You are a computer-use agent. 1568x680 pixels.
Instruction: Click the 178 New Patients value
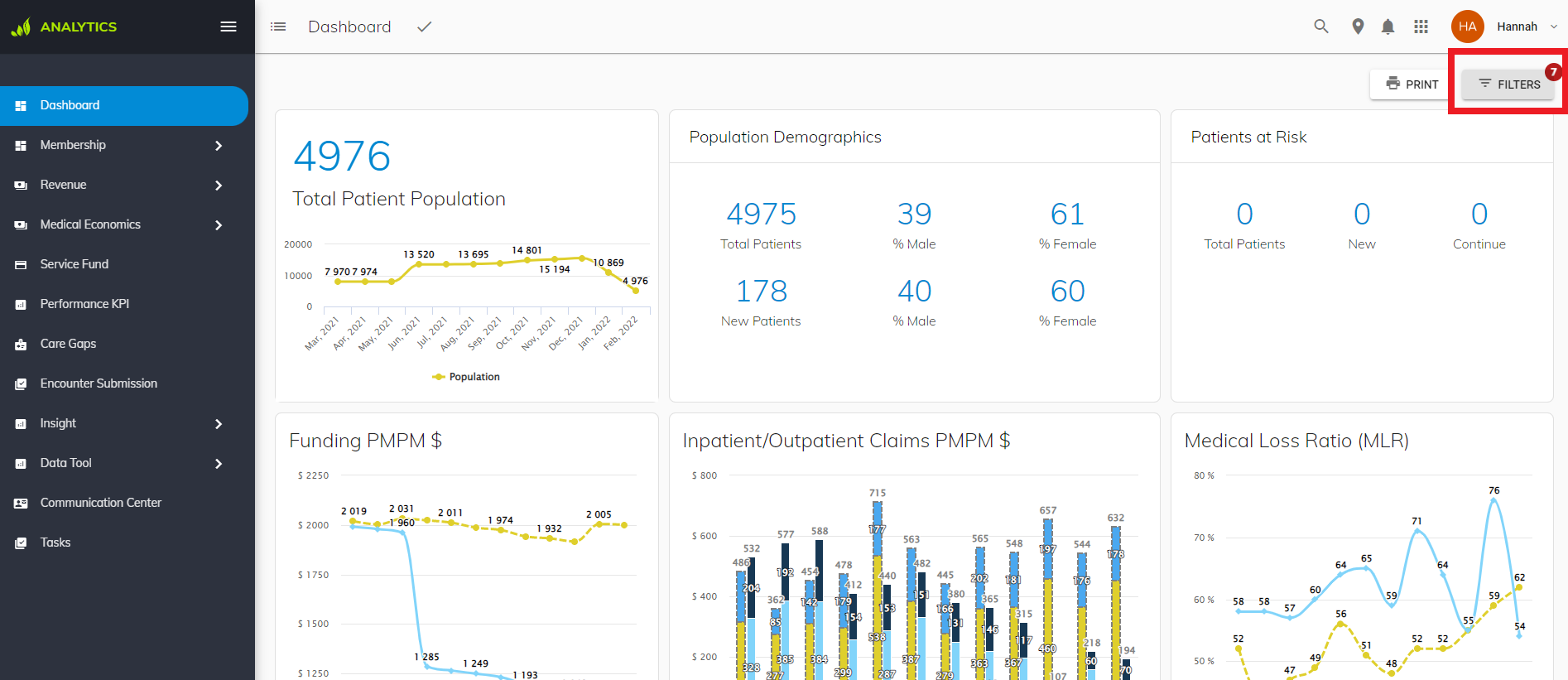[761, 292]
